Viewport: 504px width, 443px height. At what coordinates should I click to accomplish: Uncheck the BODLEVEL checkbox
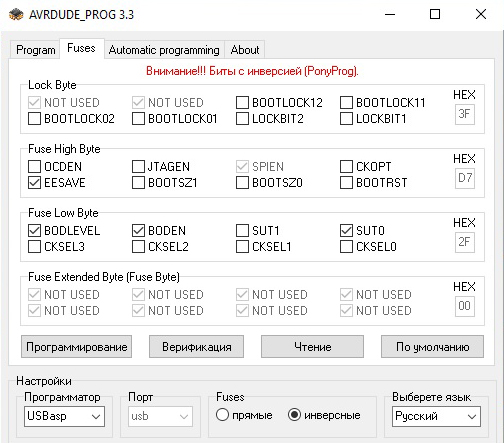34,231
